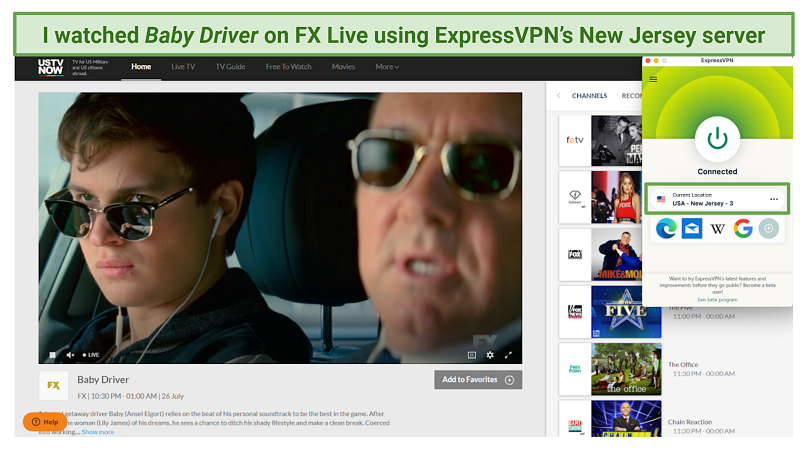Expand description with Show more
This screenshot has width=806, height=453.
[98, 432]
